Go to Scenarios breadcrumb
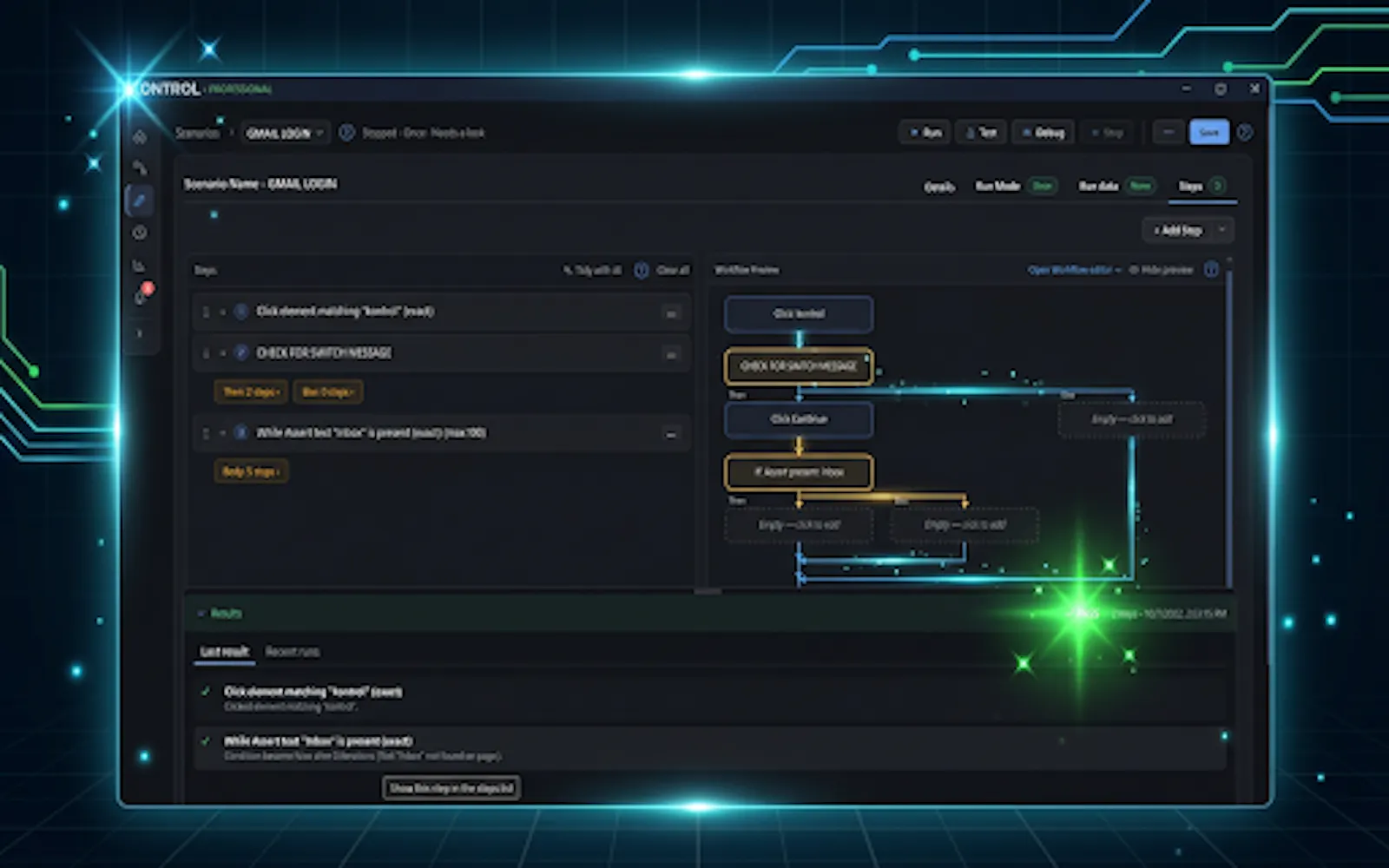1389x868 pixels. tap(198, 133)
